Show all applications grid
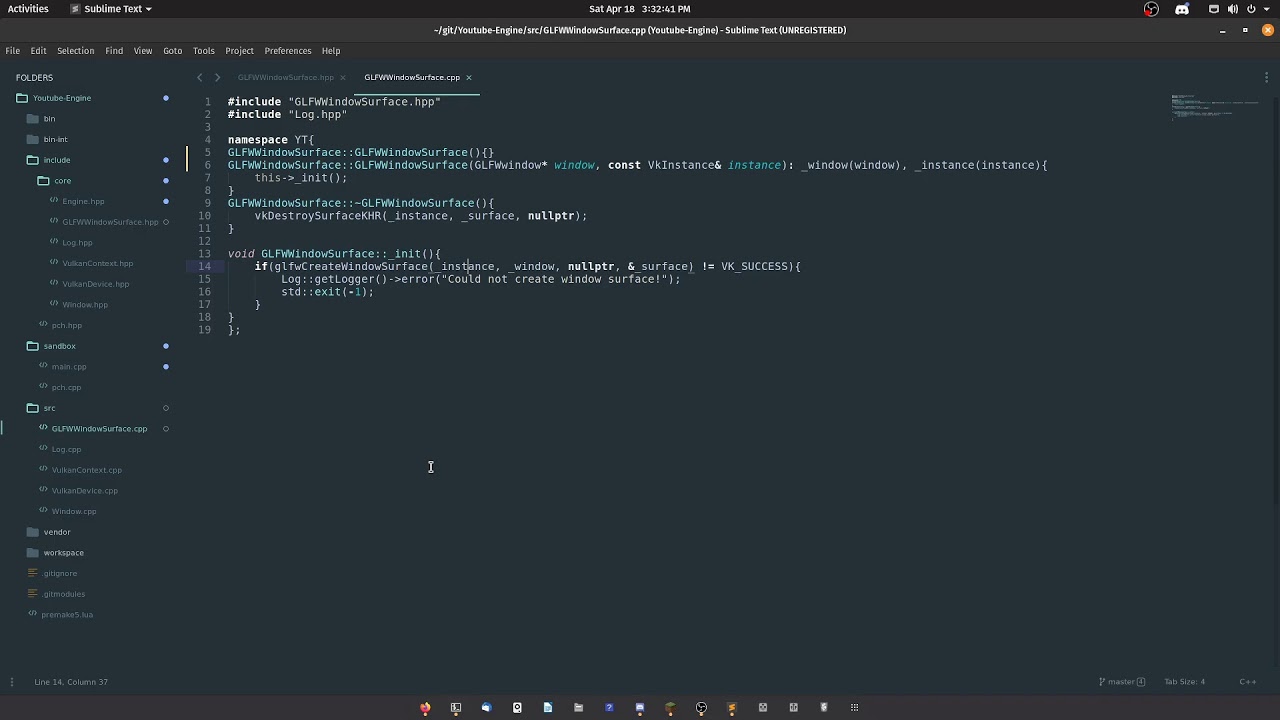The height and width of the screenshot is (720, 1280). (854, 708)
